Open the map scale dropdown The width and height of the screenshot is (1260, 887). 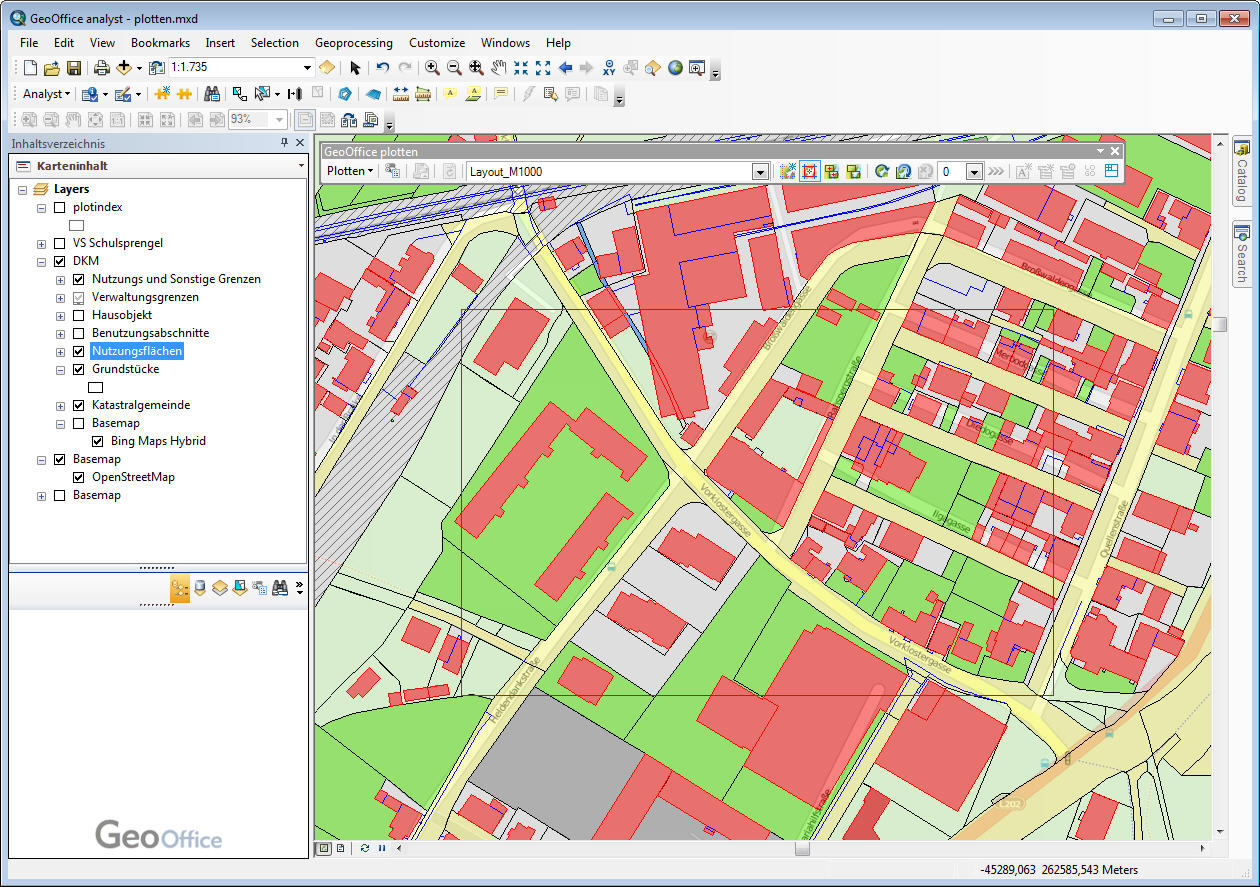(307, 68)
